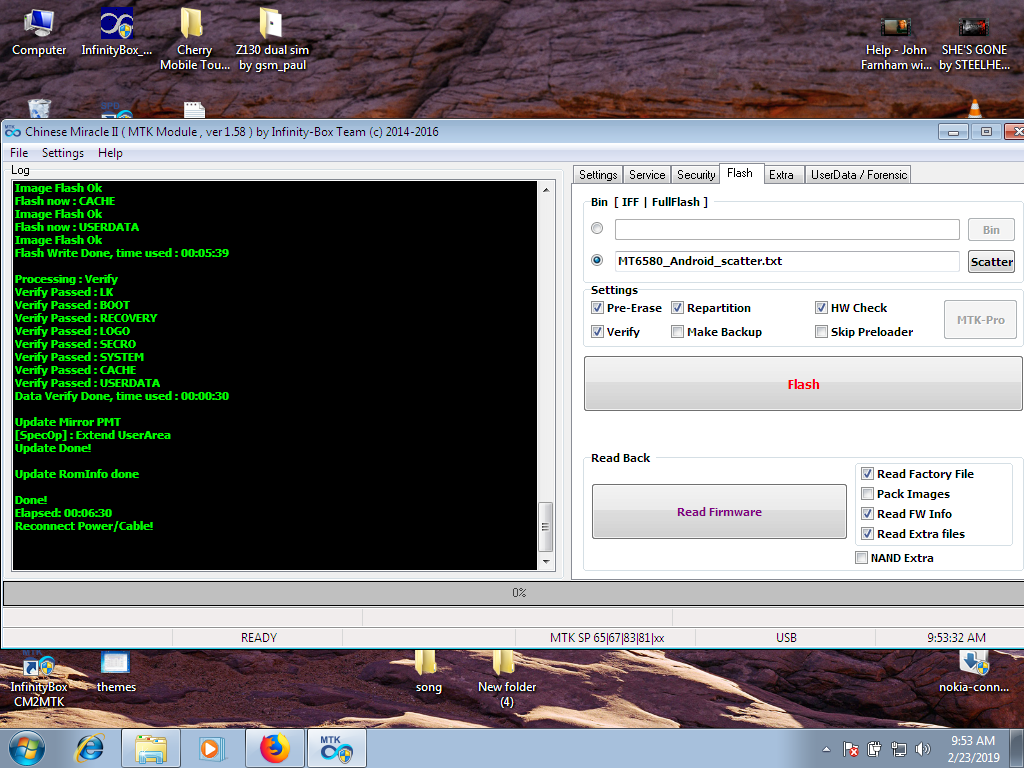
Task: Open New folder (4) on desktop
Action: point(506,679)
